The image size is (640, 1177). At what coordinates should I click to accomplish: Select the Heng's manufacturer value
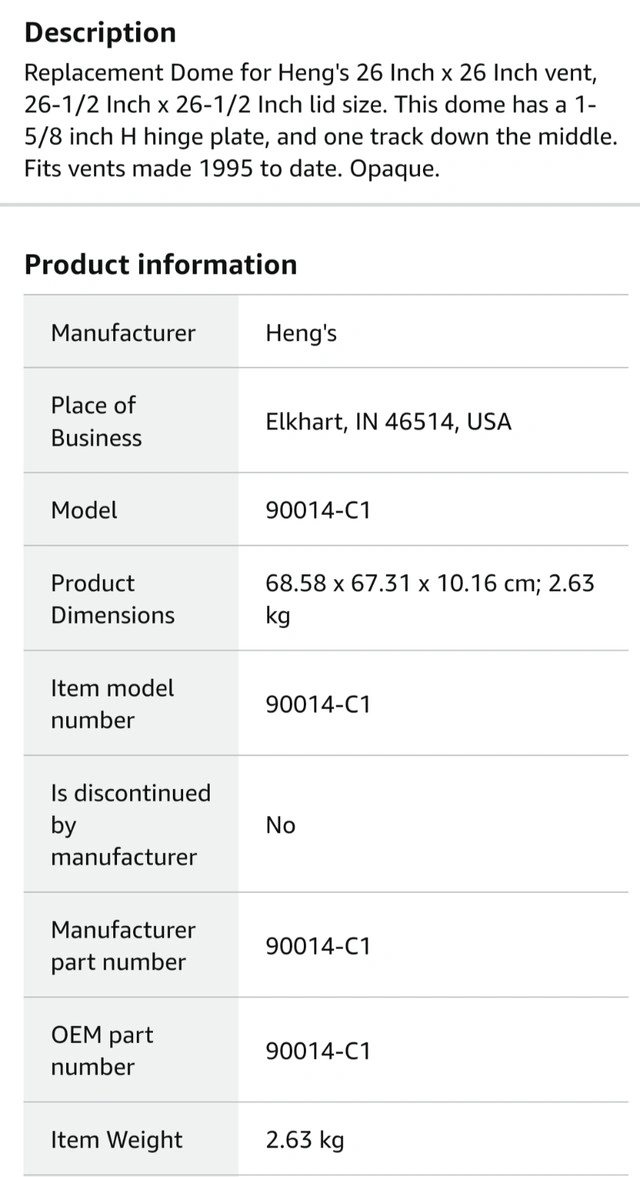click(x=300, y=333)
